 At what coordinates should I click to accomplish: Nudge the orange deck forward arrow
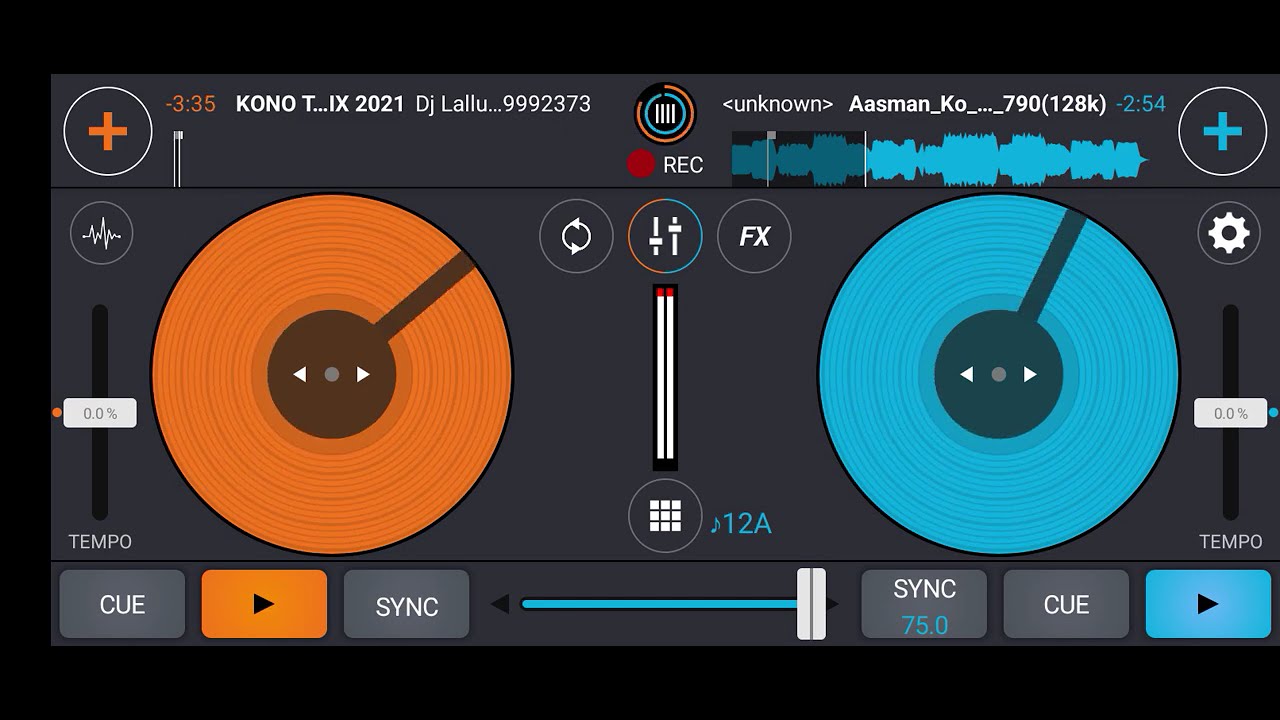[364, 374]
